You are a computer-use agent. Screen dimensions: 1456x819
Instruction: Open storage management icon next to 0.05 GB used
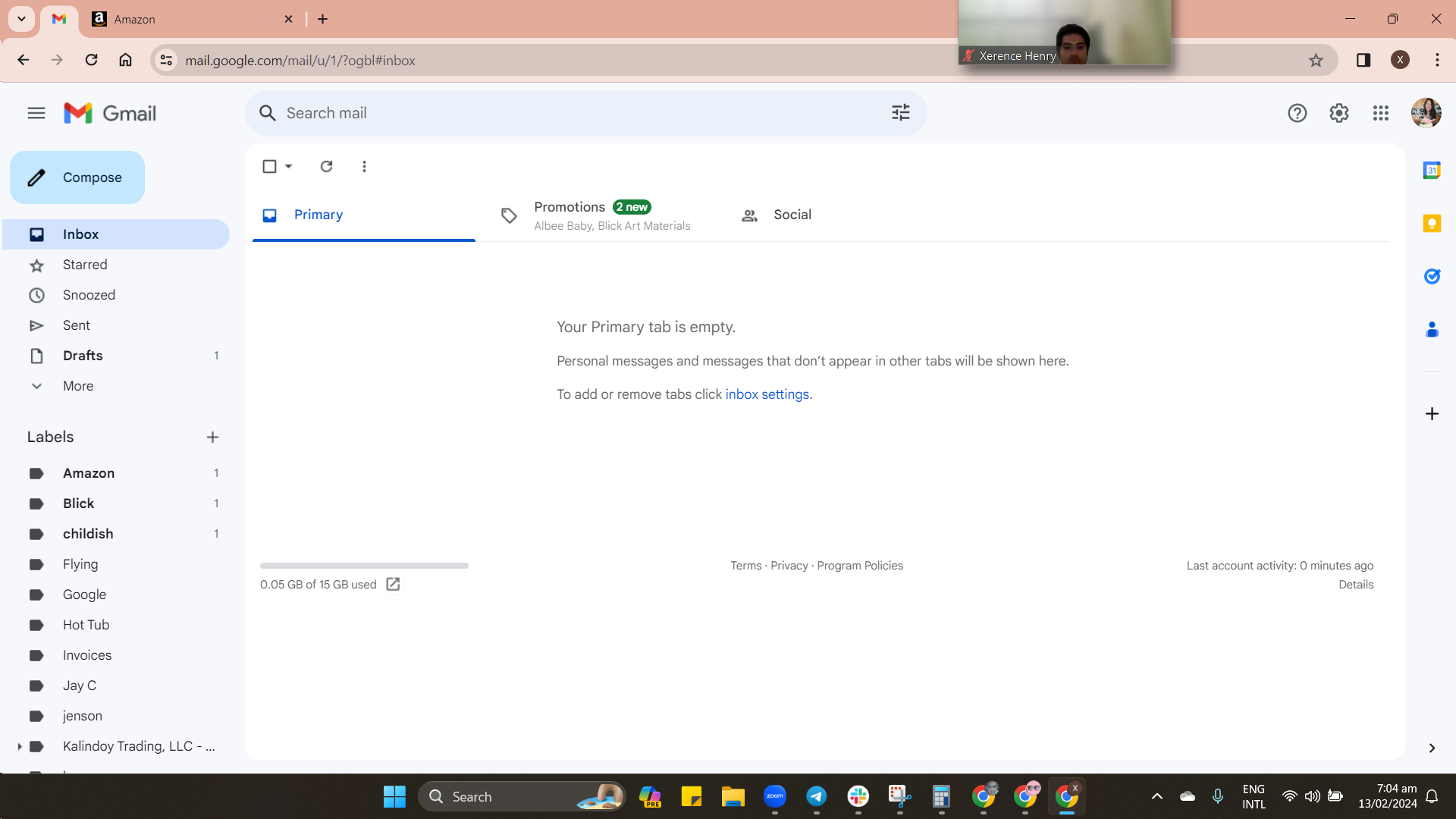pyautogui.click(x=393, y=584)
